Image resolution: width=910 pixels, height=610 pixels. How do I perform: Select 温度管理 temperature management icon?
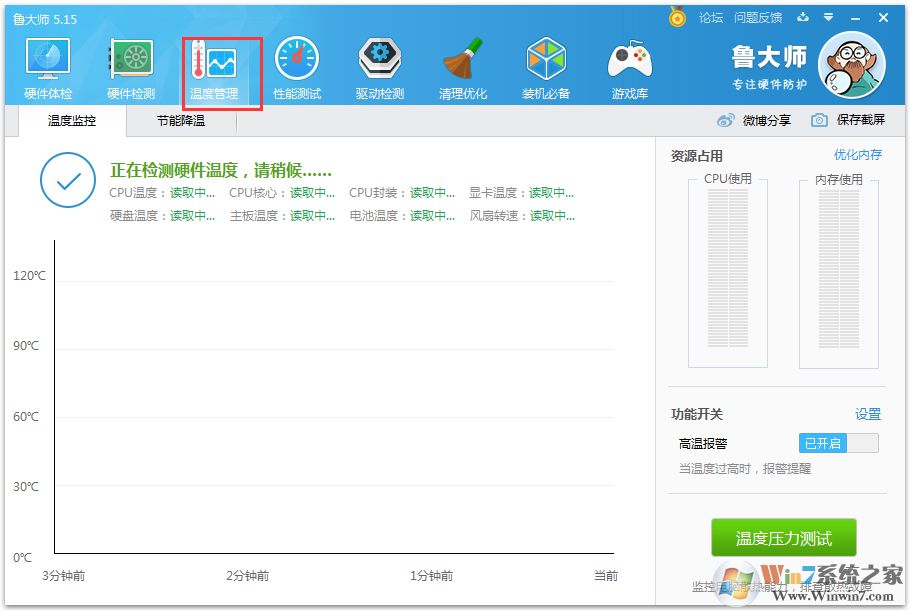214,68
